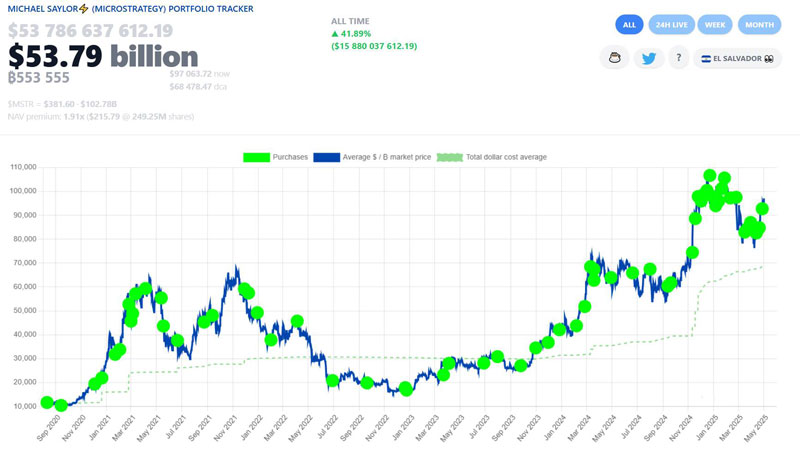Click the Sep 2020 x-axis label
The image size is (800, 449).
(x=48, y=428)
